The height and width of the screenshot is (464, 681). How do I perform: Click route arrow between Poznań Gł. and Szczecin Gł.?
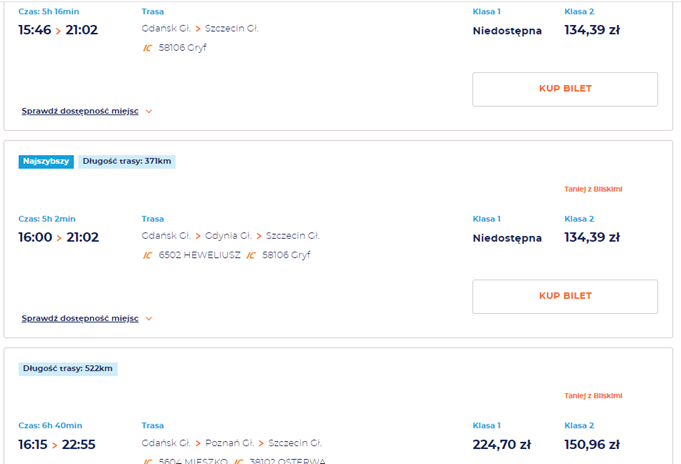click(x=260, y=443)
